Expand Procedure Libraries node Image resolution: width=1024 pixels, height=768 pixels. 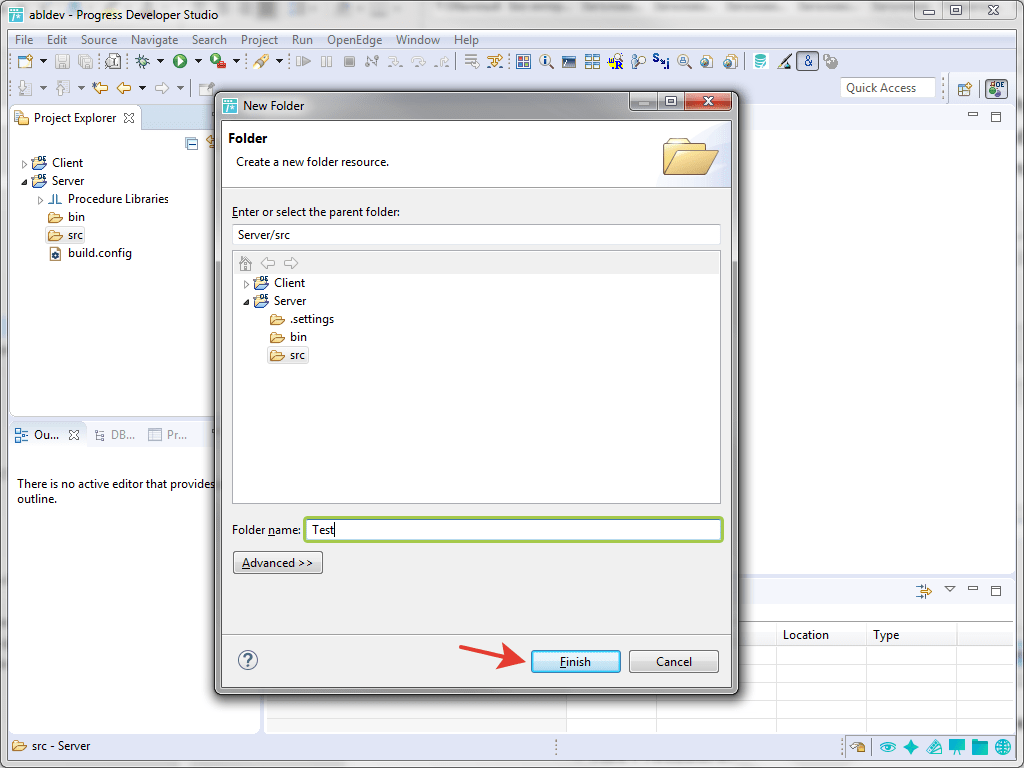(x=40, y=200)
